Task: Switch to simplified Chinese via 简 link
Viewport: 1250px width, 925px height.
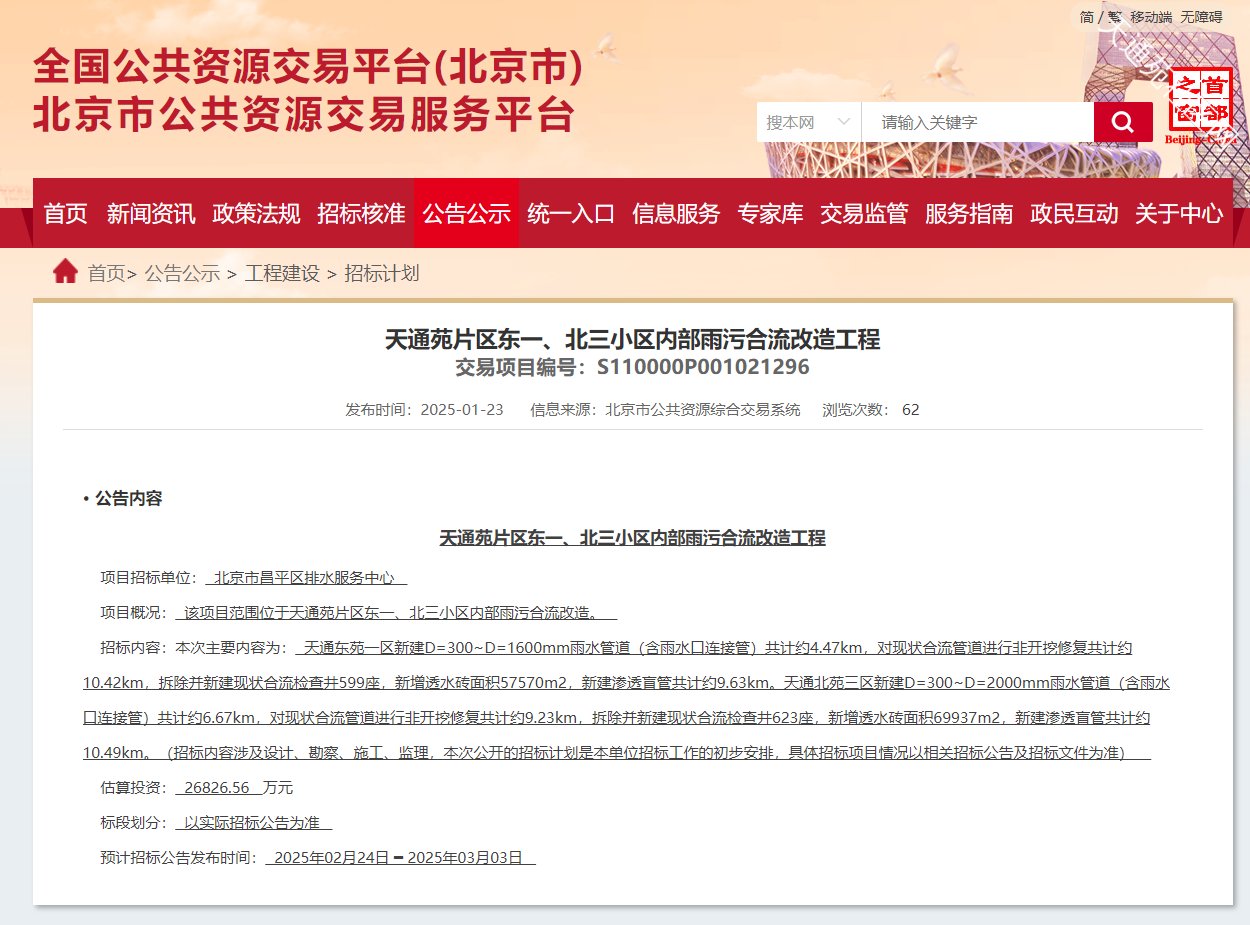Action: point(1086,17)
